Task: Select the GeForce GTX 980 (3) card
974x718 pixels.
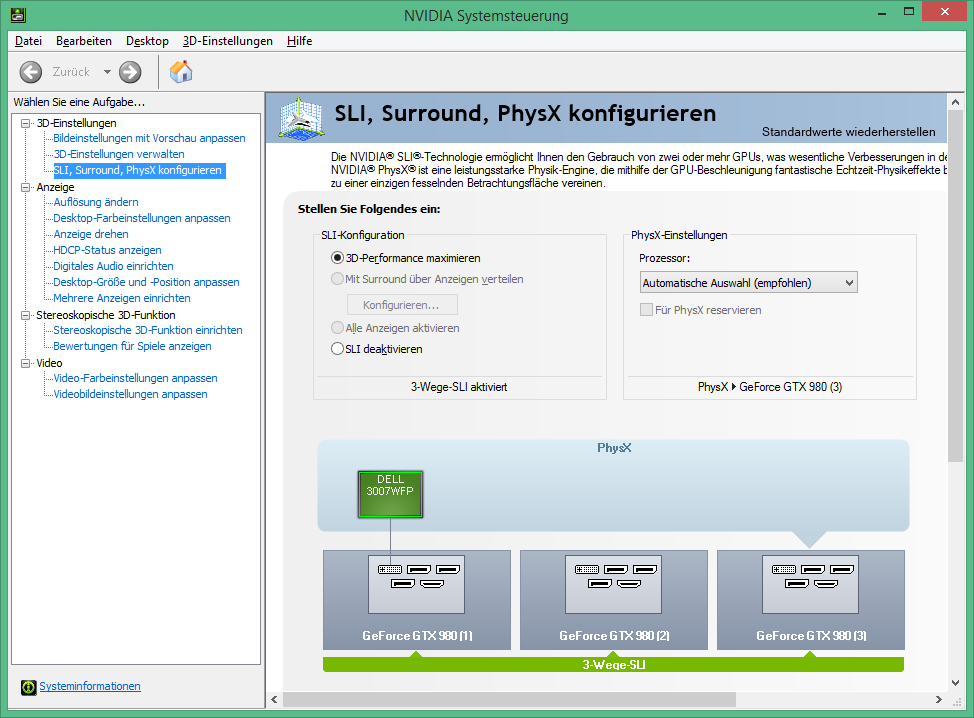Action: [x=811, y=599]
